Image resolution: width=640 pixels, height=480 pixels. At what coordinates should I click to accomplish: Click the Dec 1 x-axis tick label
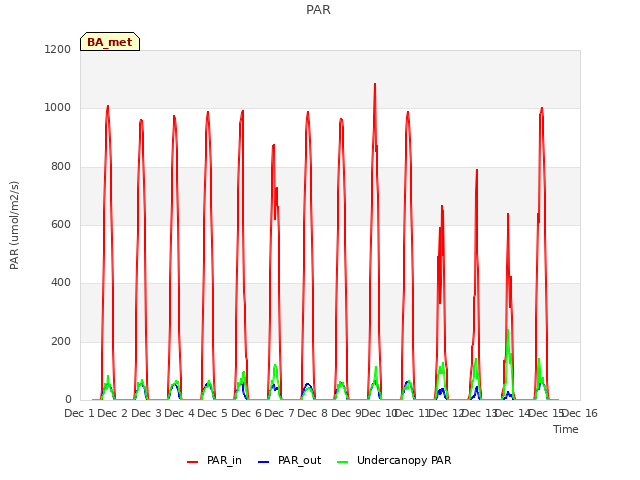[x=79, y=413]
